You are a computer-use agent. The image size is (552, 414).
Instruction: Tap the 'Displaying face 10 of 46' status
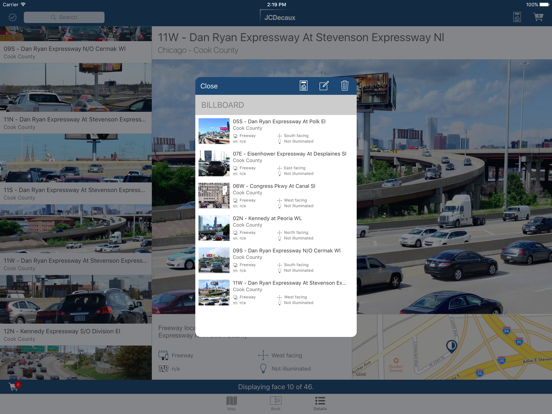click(276, 387)
